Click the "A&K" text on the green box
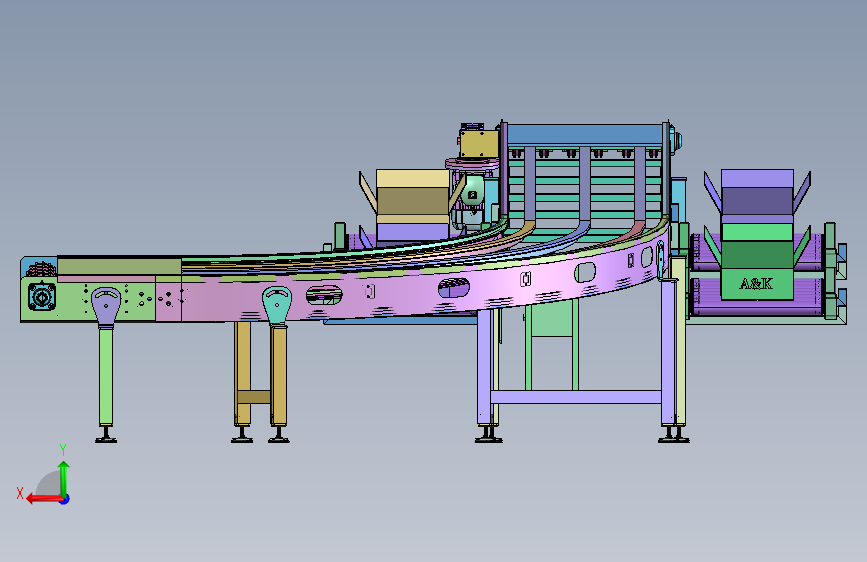The height and width of the screenshot is (562, 867). point(756,284)
